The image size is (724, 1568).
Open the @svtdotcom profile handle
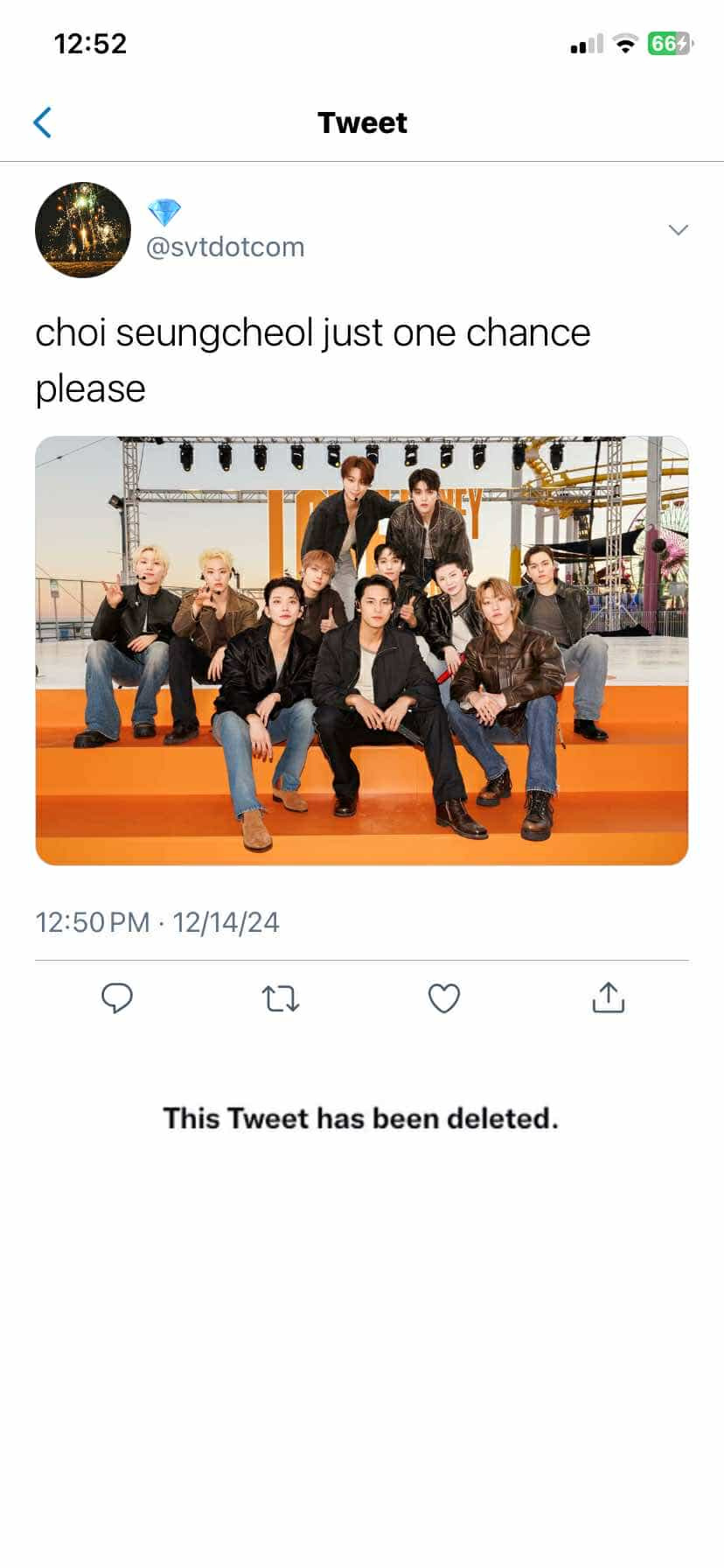[x=225, y=248]
